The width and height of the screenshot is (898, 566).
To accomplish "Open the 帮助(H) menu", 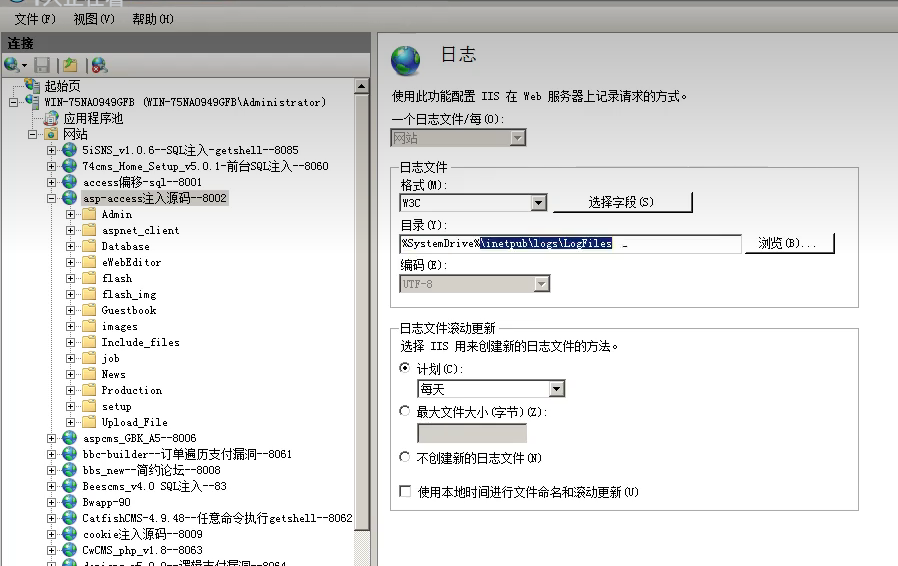I will click(153, 19).
